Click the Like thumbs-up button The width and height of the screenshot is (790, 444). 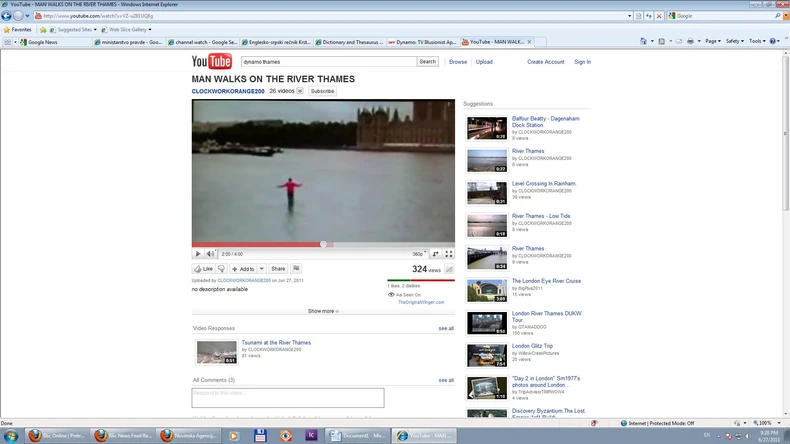tap(204, 269)
